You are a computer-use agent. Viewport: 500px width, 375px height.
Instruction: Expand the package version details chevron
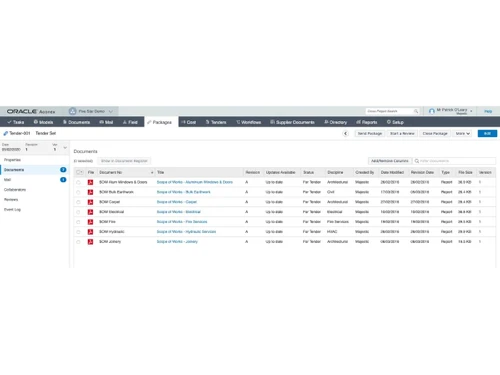(65, 147)
